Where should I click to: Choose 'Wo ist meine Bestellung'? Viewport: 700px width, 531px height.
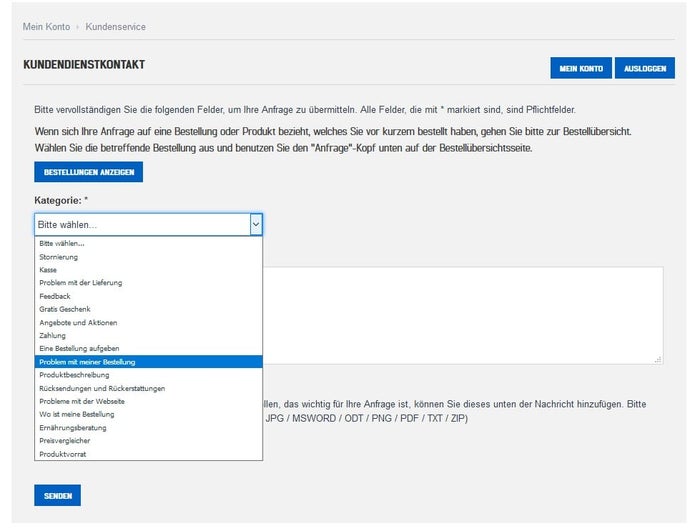click(148, 414)
